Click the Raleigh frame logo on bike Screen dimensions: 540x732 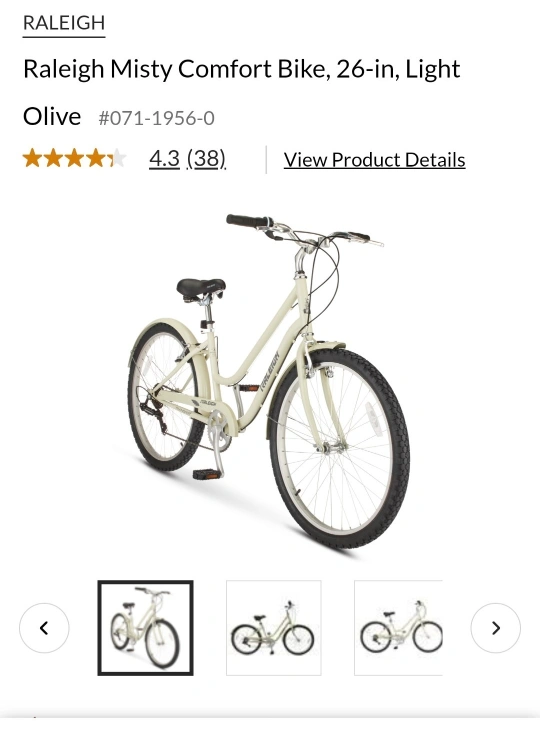270,371
